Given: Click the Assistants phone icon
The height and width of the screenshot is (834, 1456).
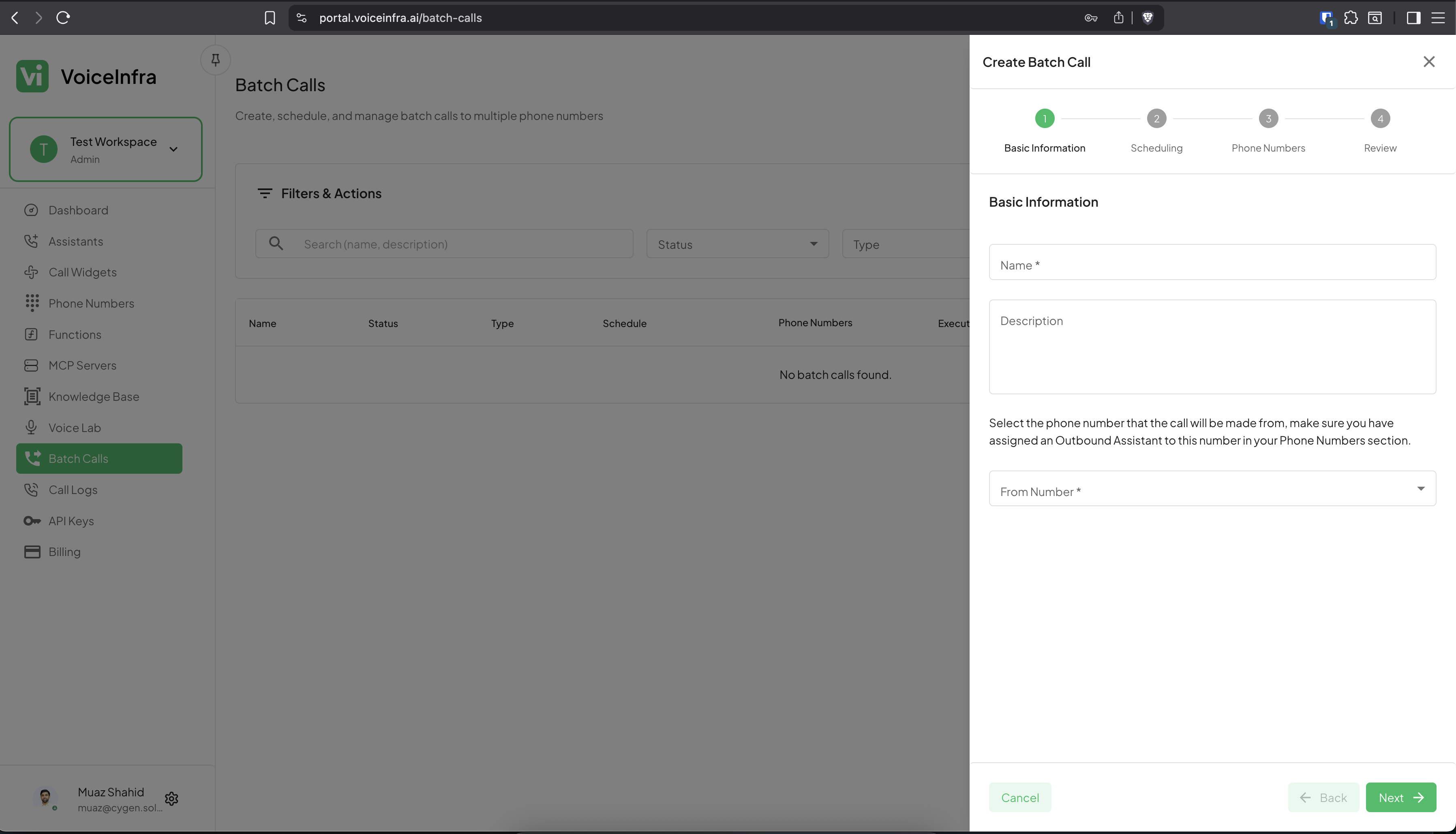Looking at the screenshot, I should point(32,241).
